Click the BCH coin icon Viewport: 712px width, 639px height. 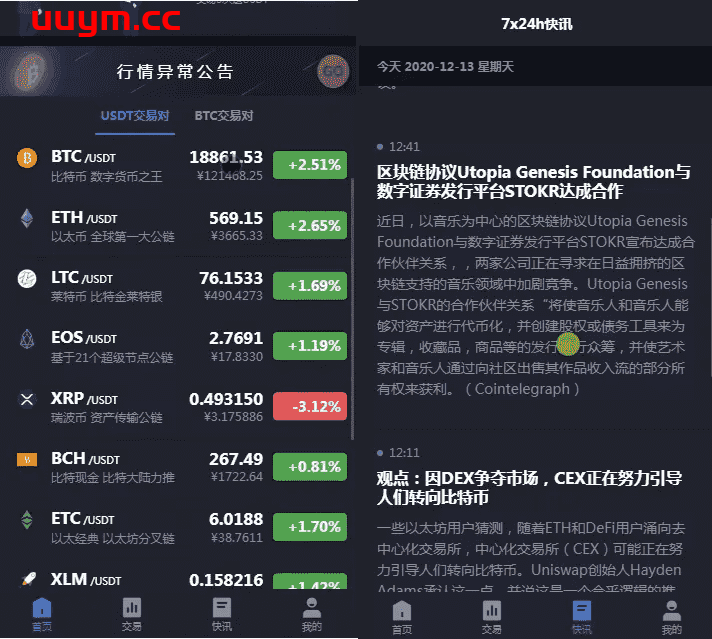(26, 460)
